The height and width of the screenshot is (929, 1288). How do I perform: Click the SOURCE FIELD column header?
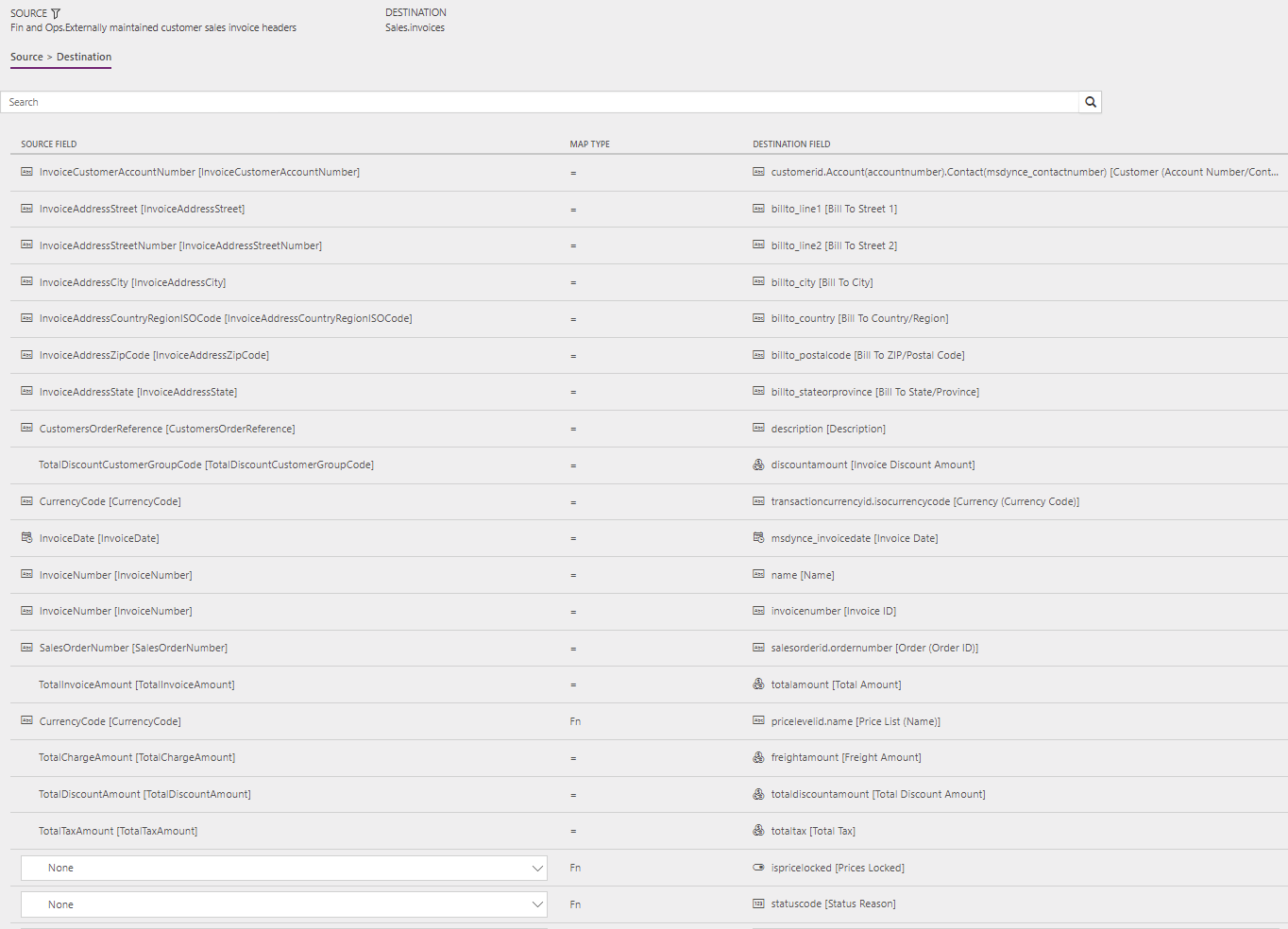(x=48, y=144)
